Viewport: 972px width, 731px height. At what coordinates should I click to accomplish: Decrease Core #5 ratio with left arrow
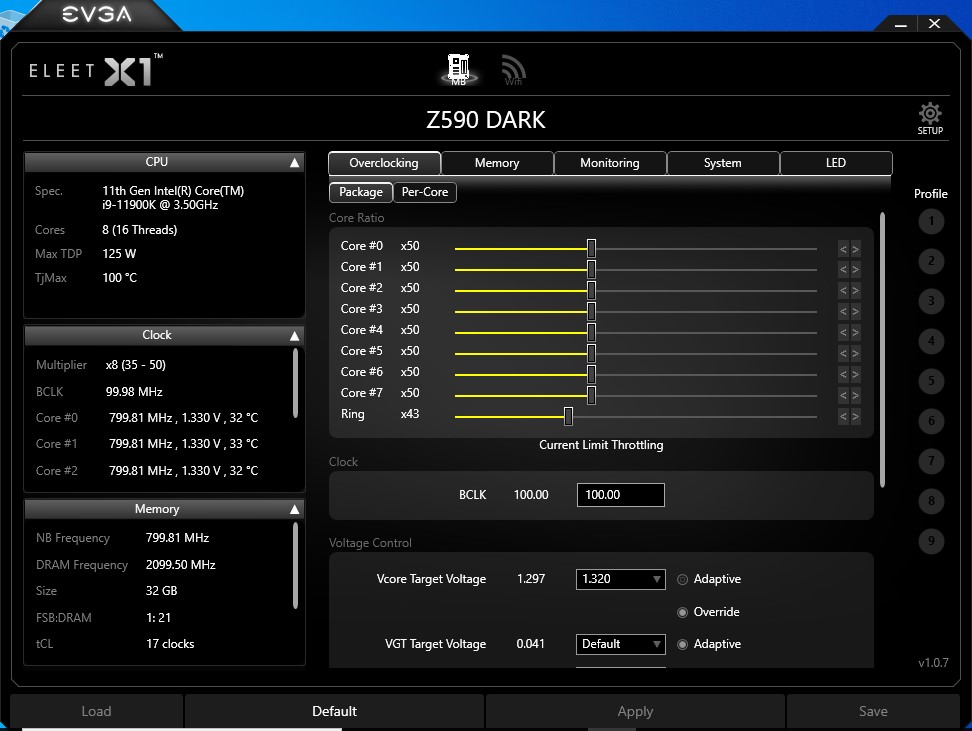[843, 354]
